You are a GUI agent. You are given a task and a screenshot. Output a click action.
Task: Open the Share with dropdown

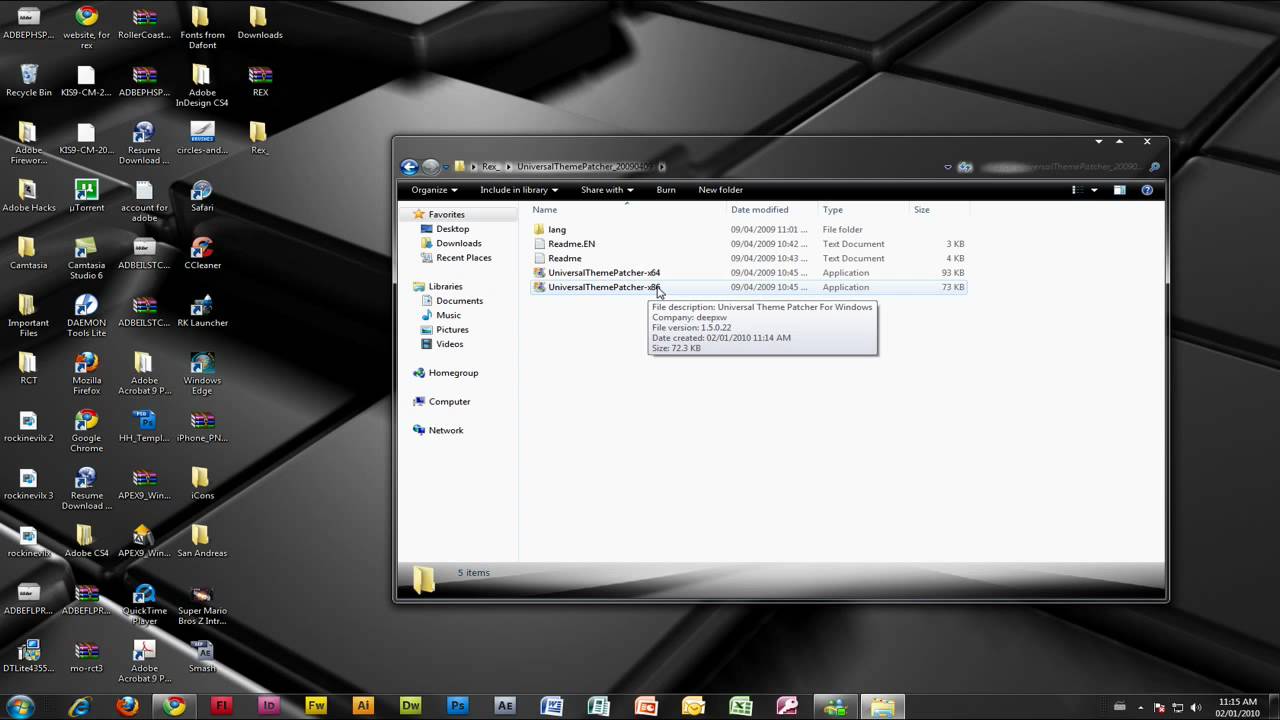click(x=607, y=190)
